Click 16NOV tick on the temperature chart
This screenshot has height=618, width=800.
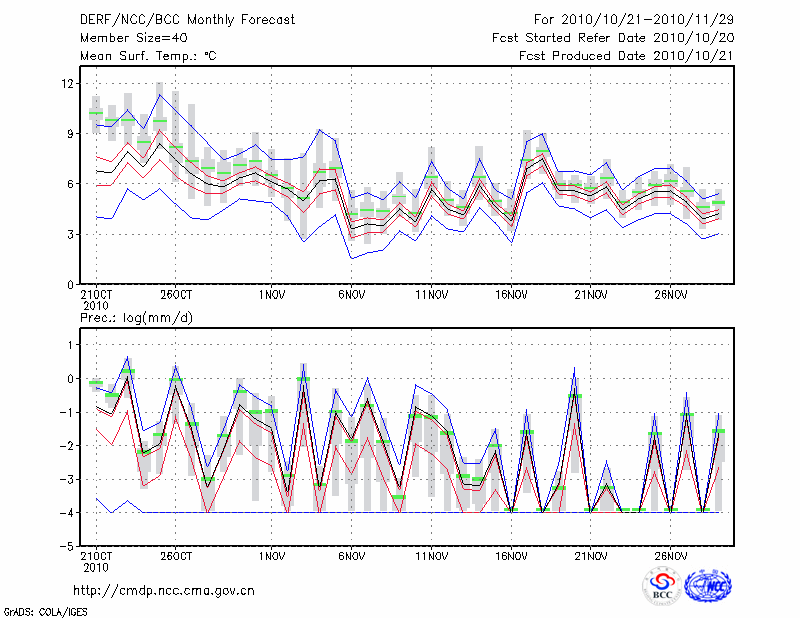click(511, 295)
